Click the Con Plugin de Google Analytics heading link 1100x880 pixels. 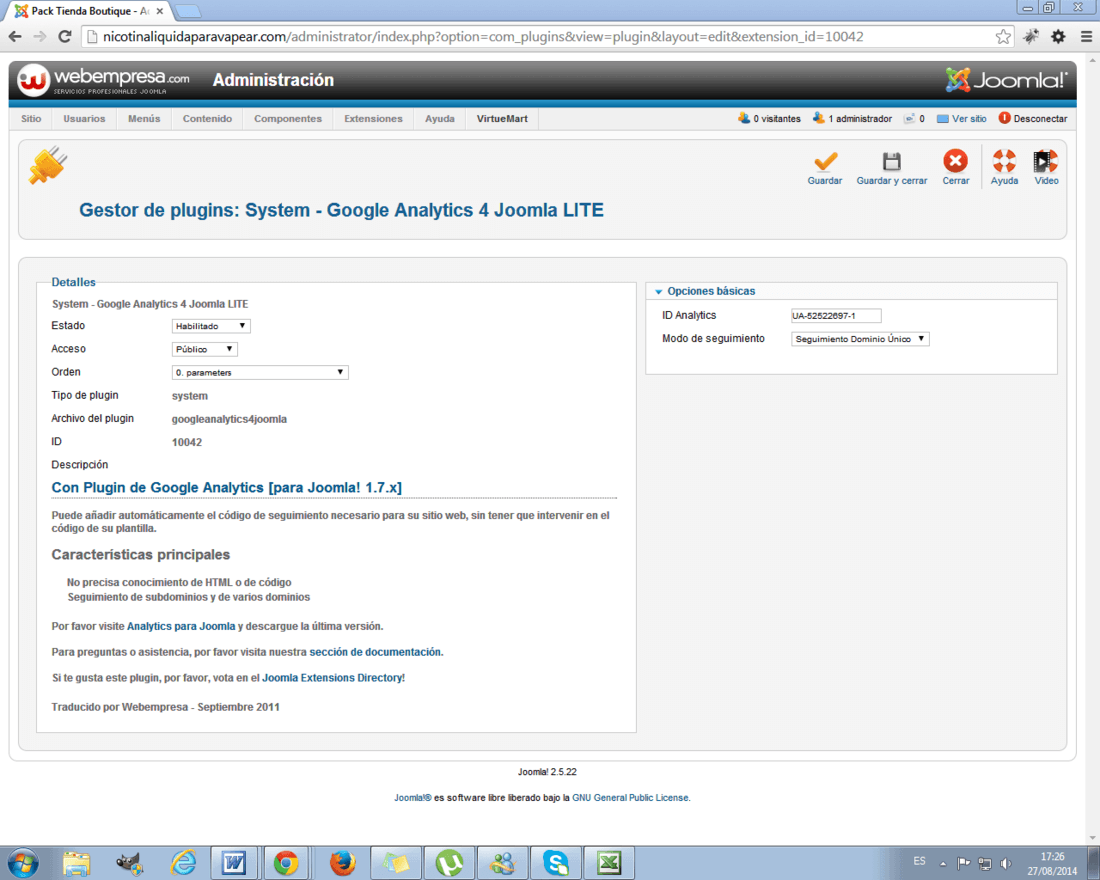(x=227, y=488)
